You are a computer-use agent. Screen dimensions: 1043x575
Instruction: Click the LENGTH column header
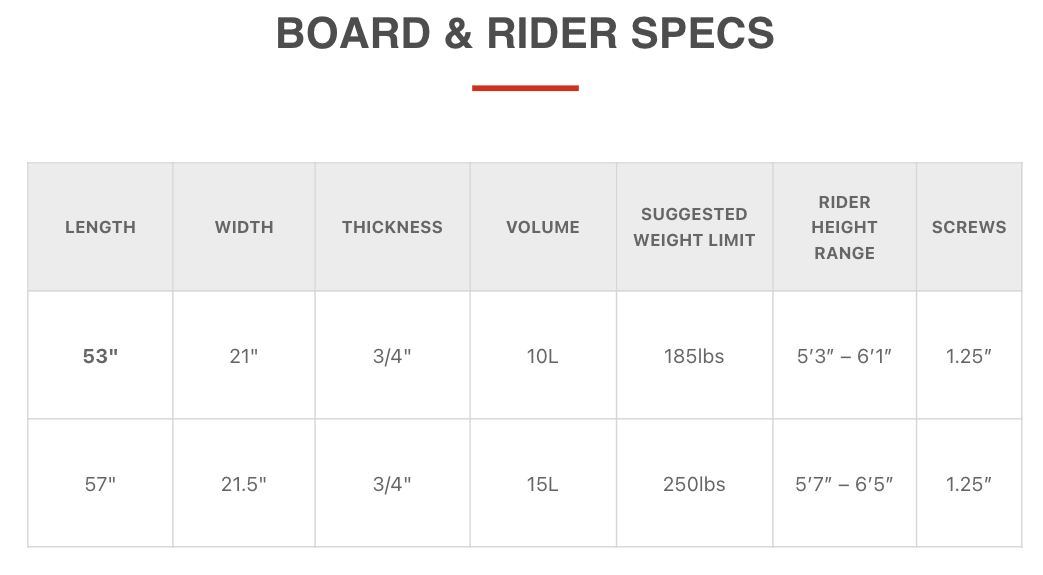tap(100, 227)
